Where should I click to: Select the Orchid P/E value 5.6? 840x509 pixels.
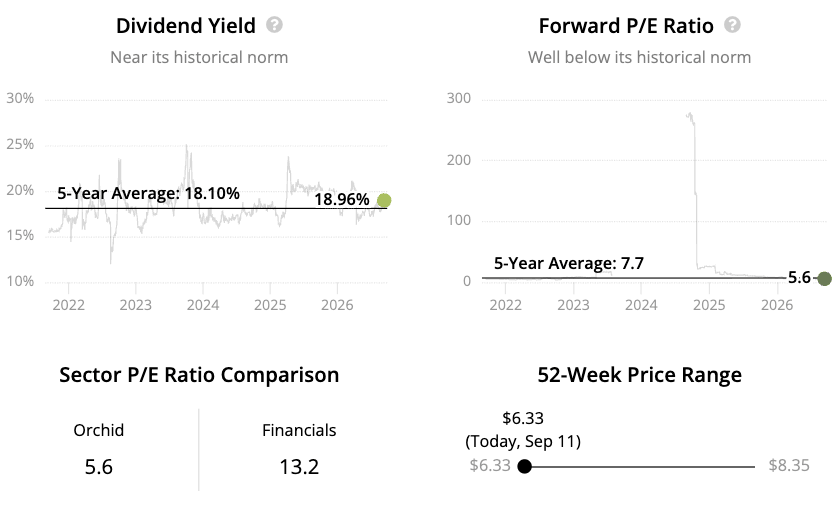[99, 467]
